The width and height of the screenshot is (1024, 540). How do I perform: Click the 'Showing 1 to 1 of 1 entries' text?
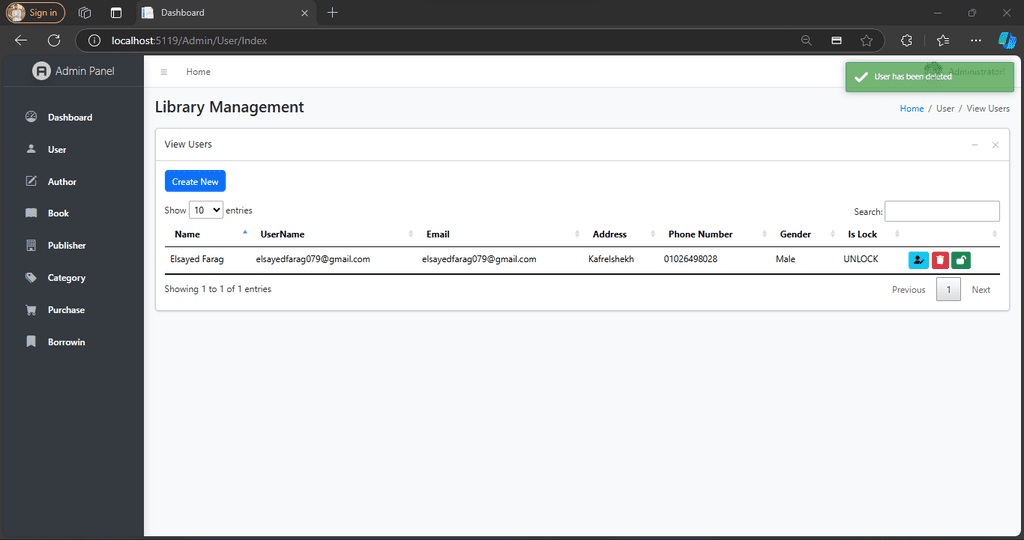coord(217,289)
